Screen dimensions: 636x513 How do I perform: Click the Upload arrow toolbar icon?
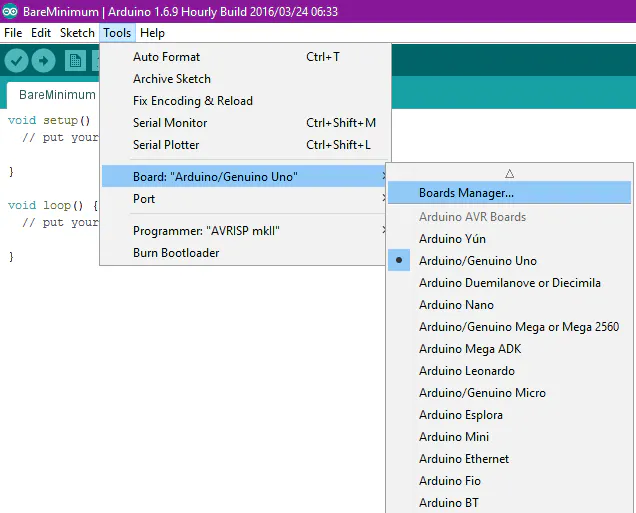(x=43, y=61)
